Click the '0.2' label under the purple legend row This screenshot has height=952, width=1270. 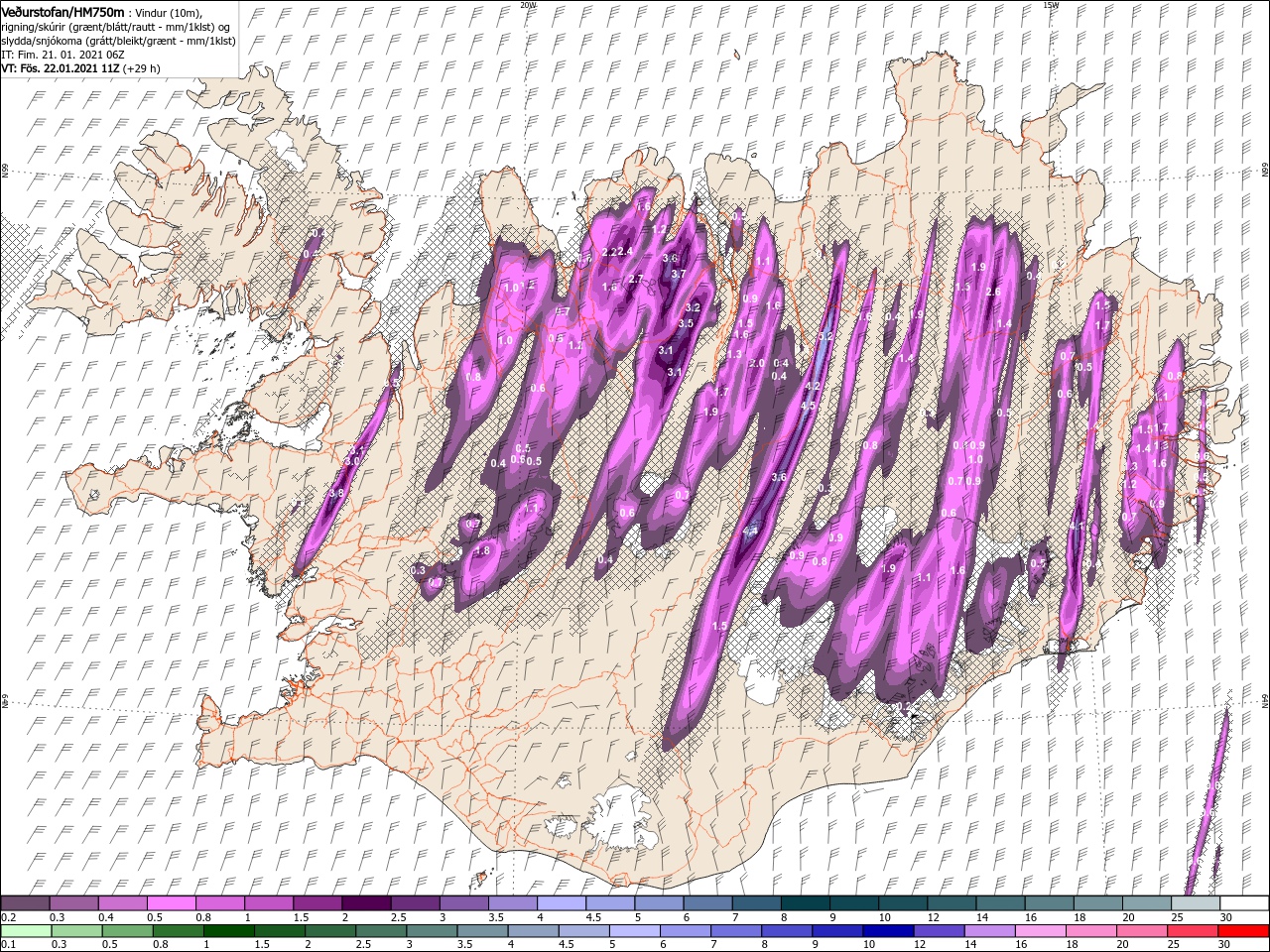tap(8, 917)
